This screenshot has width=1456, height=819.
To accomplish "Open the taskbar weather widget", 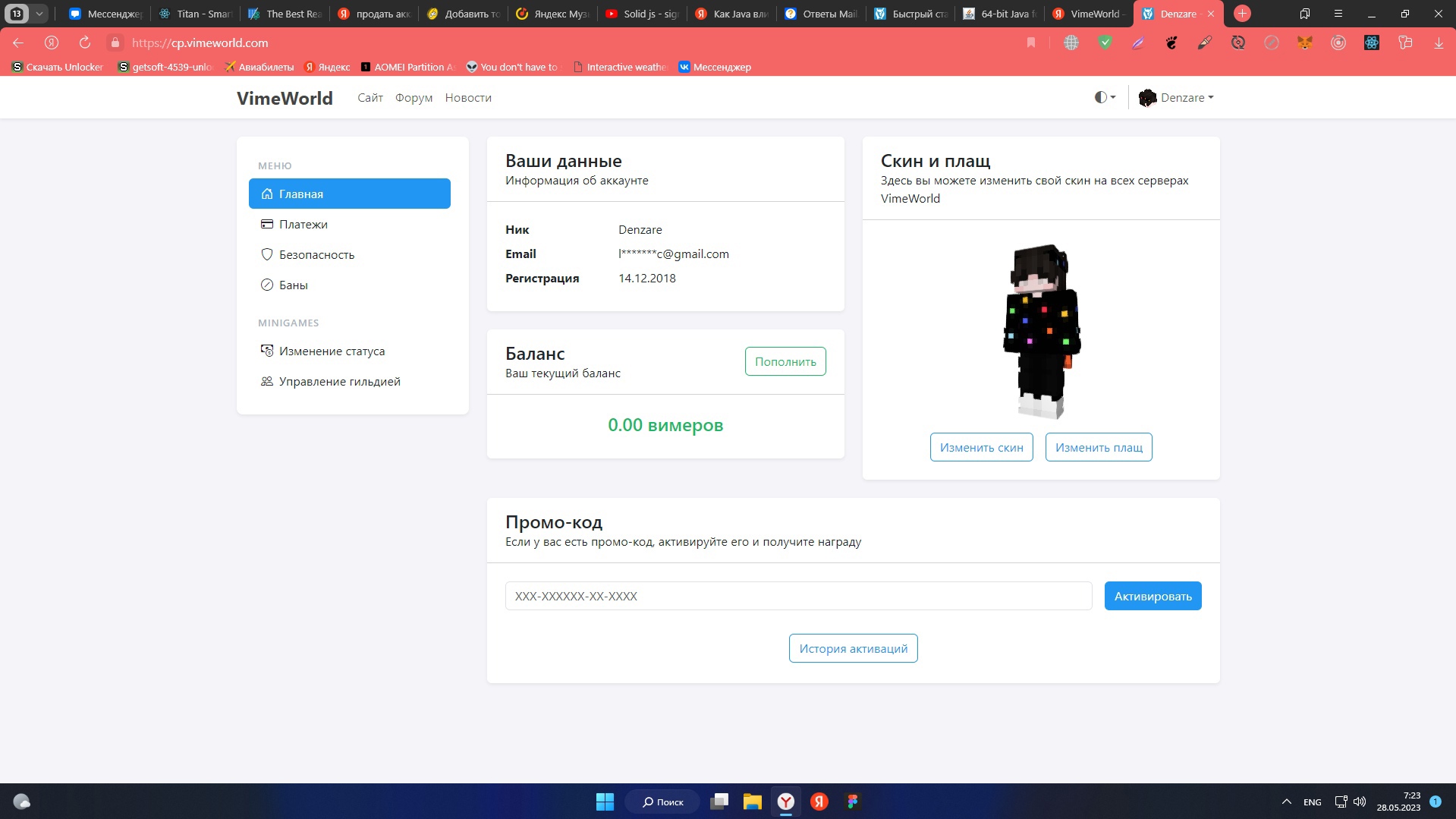I will [22, 802].
